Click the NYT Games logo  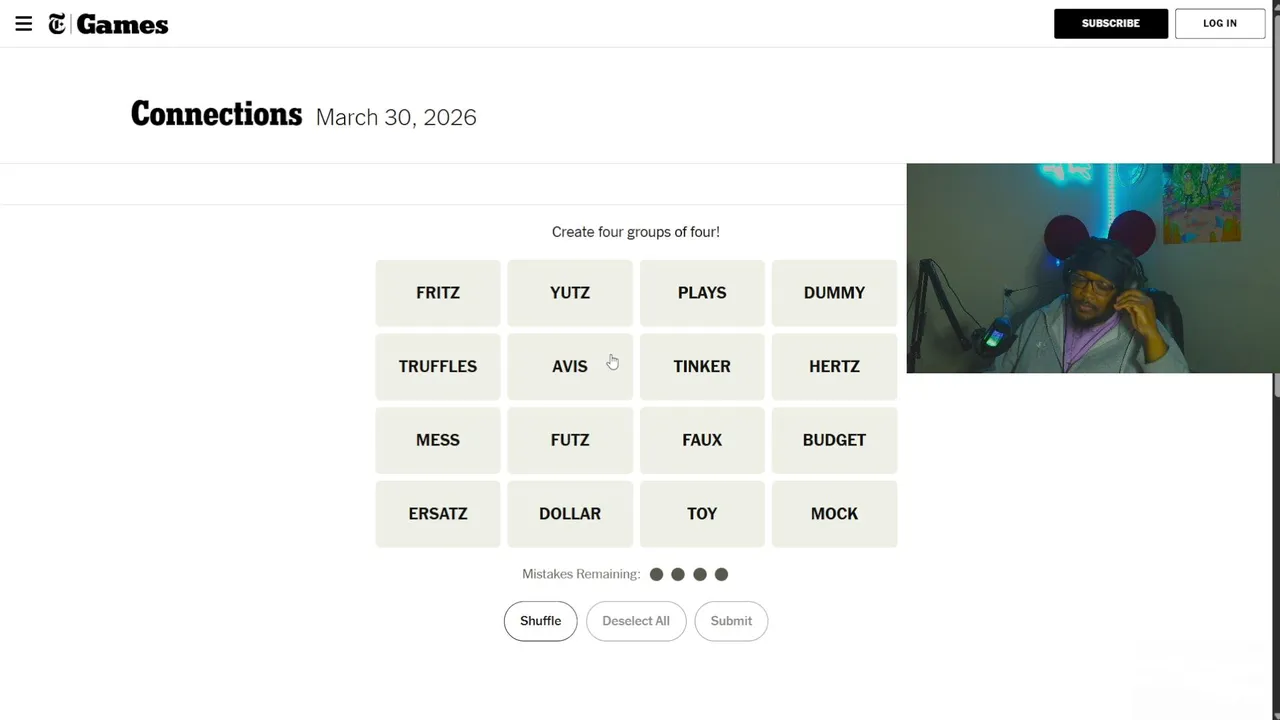[108, 24]
